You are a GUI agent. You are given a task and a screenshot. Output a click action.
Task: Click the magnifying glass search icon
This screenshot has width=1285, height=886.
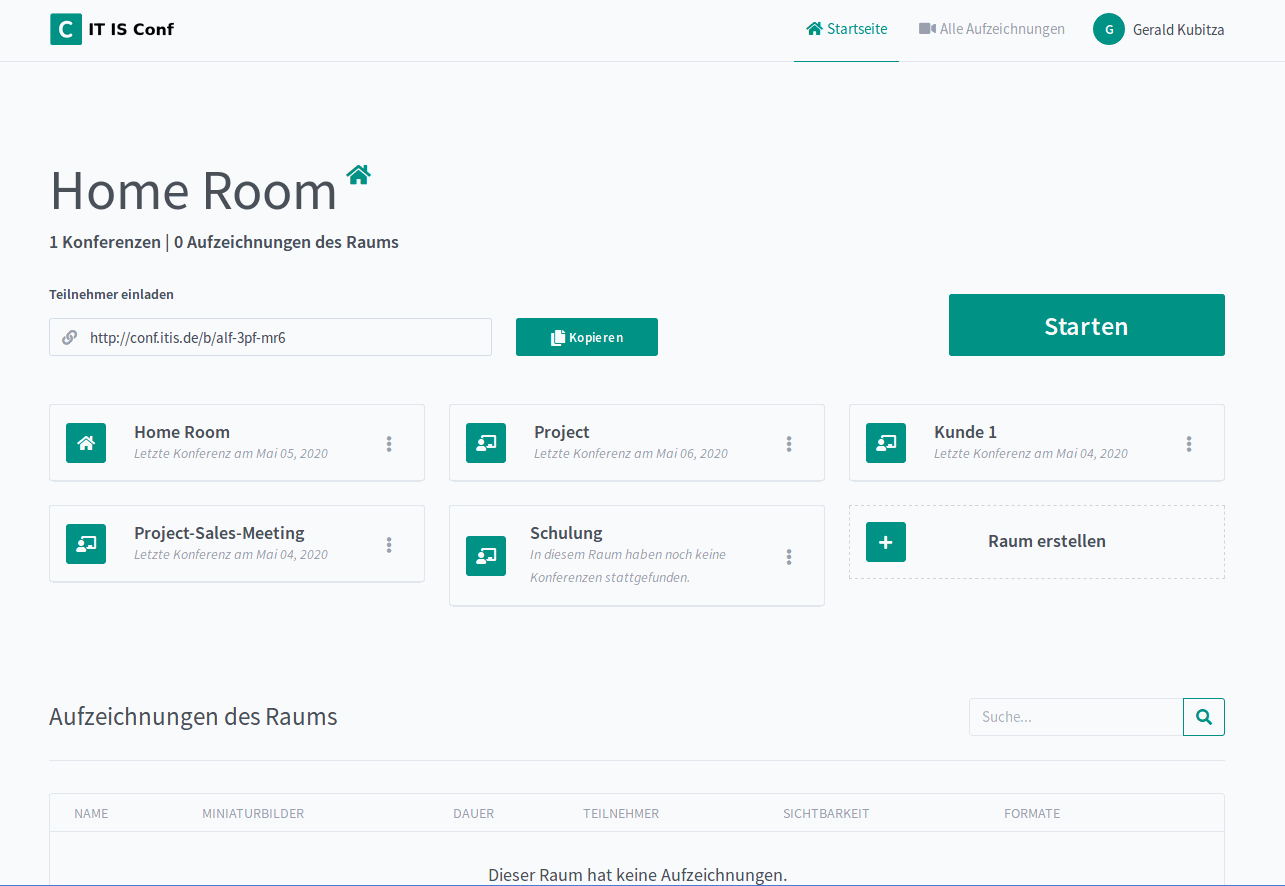point(1203,717)
